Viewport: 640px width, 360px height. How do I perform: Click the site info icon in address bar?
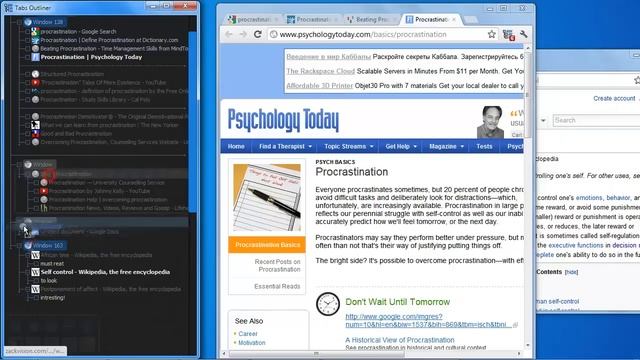(x=274, y=35)
